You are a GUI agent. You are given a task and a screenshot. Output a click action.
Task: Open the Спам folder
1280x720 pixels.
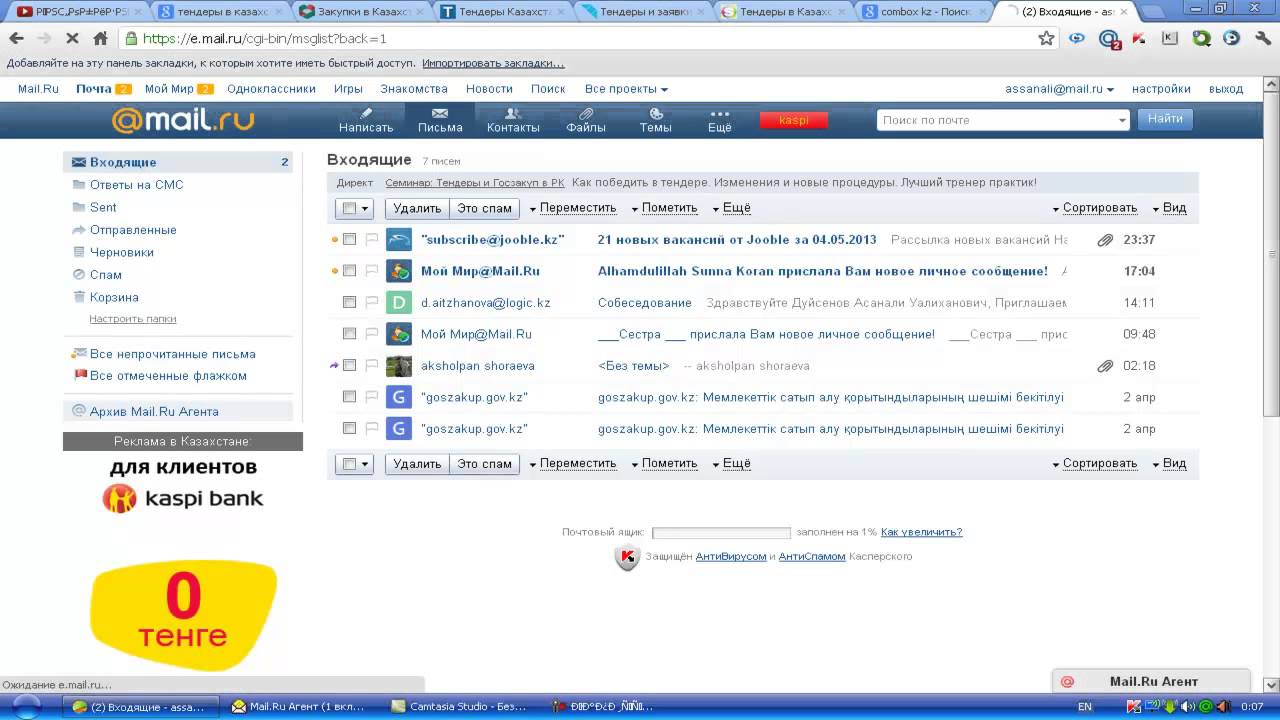pyautogui.click(x=106, y=275)
